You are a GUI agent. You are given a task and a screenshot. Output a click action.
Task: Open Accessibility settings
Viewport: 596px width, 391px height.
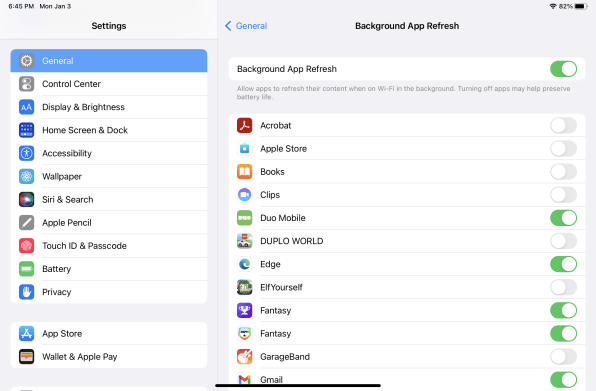109,154
